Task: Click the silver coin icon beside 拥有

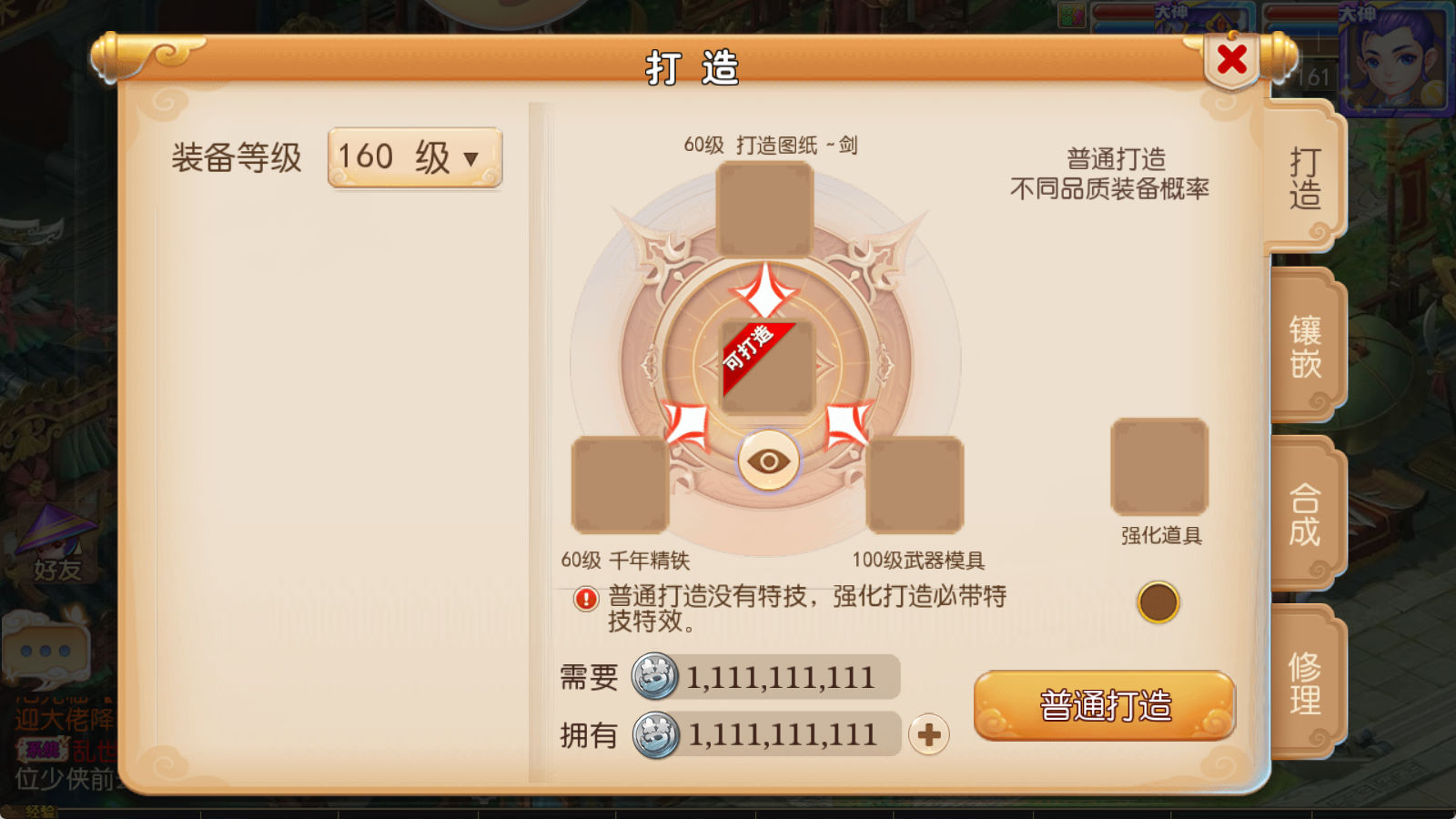Action: [655, 734]
